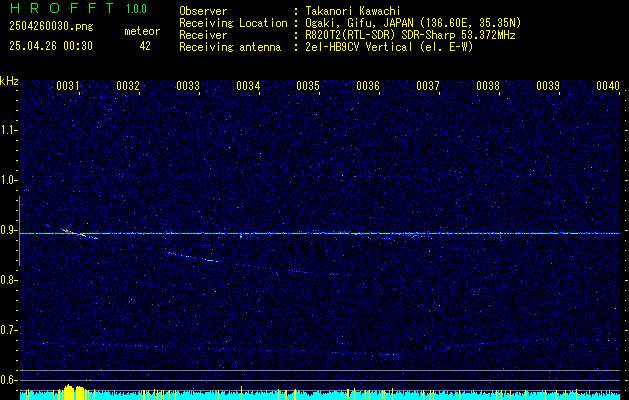Click the 0035 time marker
This screenshot has height=400, width=629.
308,86
